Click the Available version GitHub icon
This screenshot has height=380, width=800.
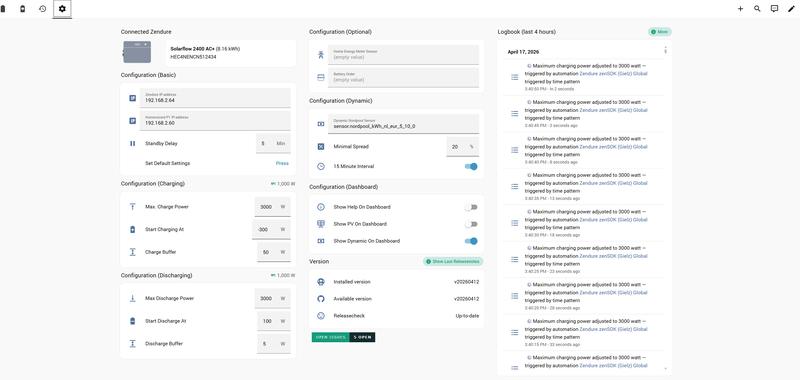coord(320,299)
